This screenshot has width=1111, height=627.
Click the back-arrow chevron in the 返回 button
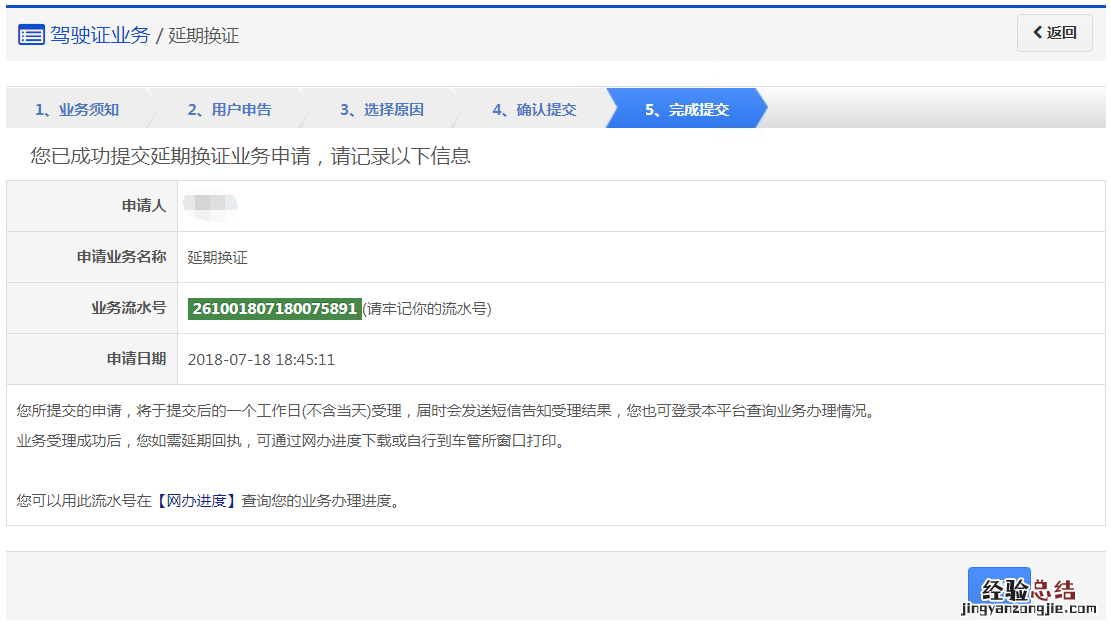click(x=1038, y=33)
